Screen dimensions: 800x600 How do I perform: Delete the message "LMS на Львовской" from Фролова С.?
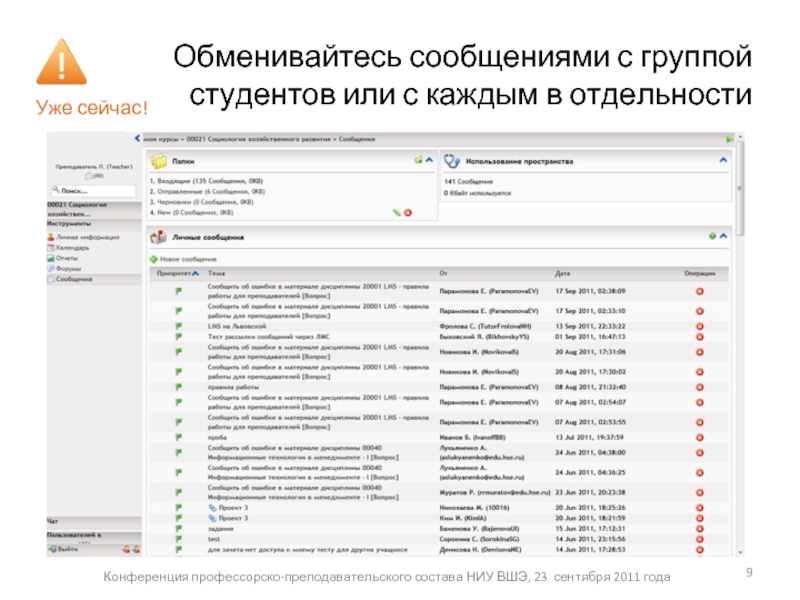click(x=699, y=326)
